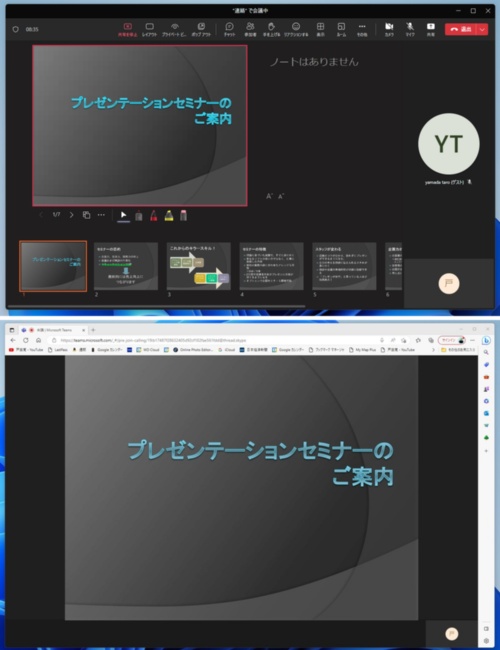This screenshot has width=500, height=650.
Task: Open the Online Photo Editor bookmark
Action: [x=193, y=350]
